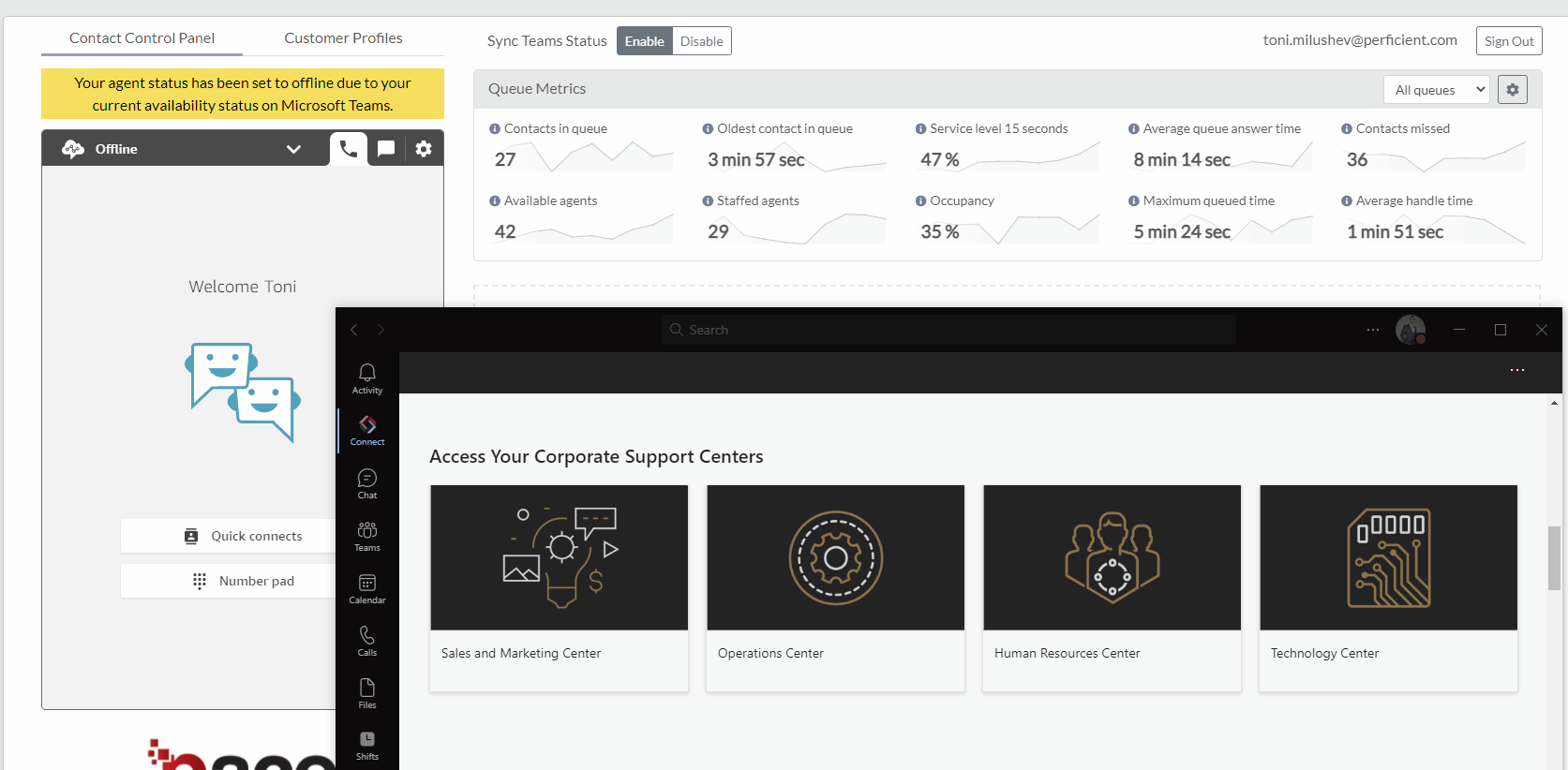The image size is (1568, 770).
Task: Click the Teams window vertical scrollbar thumb
Action: pos(1554,558)
